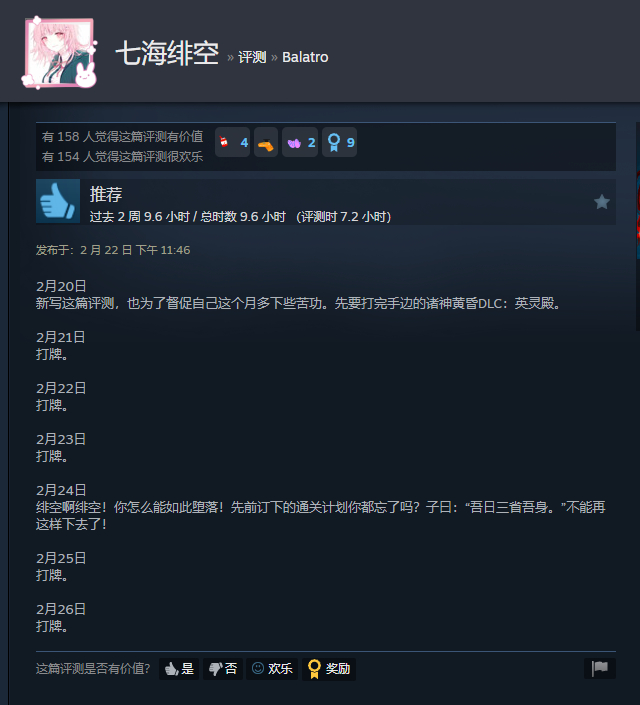Go to the 评测 breadcrumb link
The width and height of the screenshot is (640, 705).
[252, 57]
